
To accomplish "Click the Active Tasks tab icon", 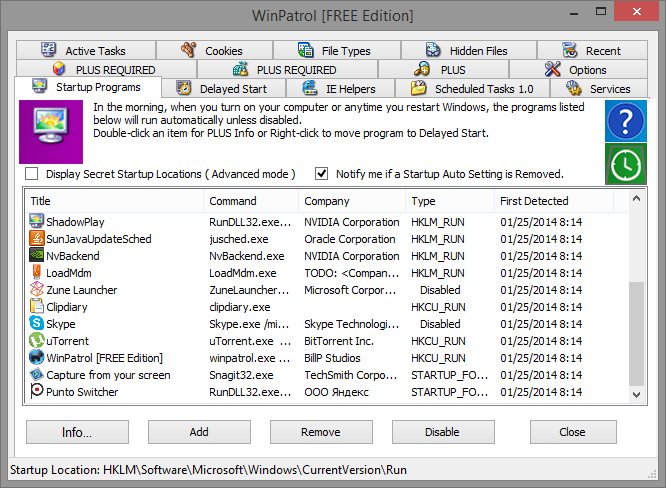I will (48, 50).
